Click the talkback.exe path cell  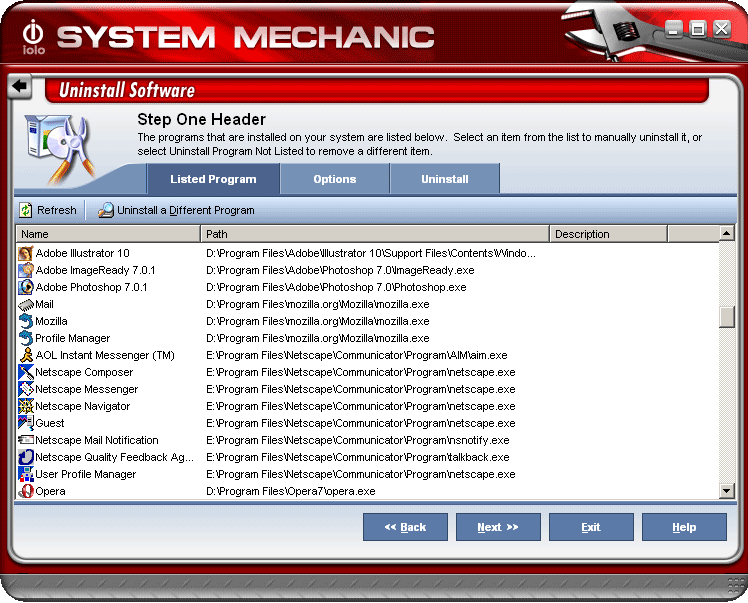(358, 457)
